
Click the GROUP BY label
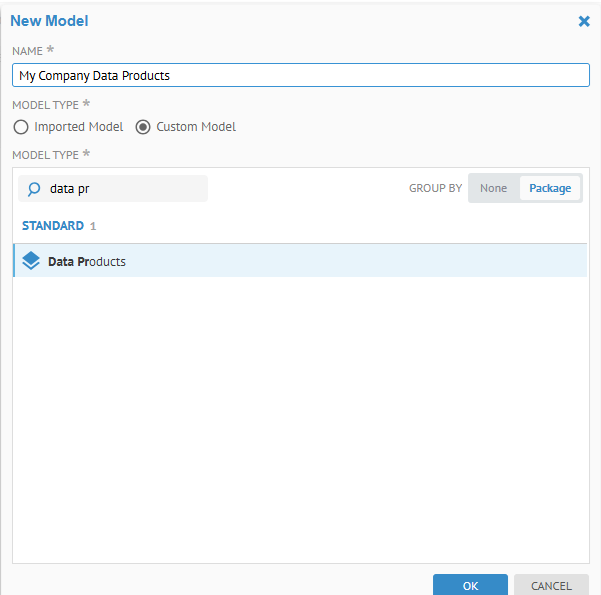[x=435, y=188]
